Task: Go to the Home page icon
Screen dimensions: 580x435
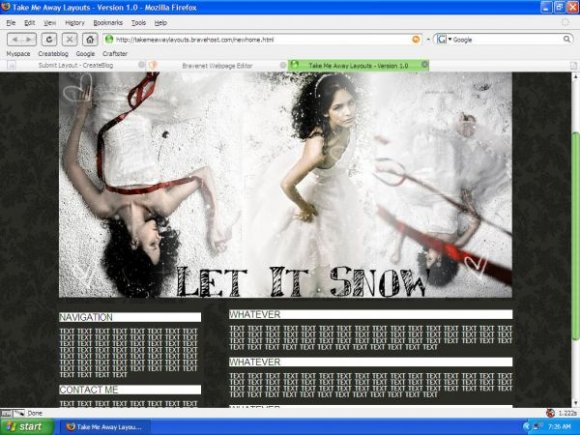Action: click(x=90, y=39)
